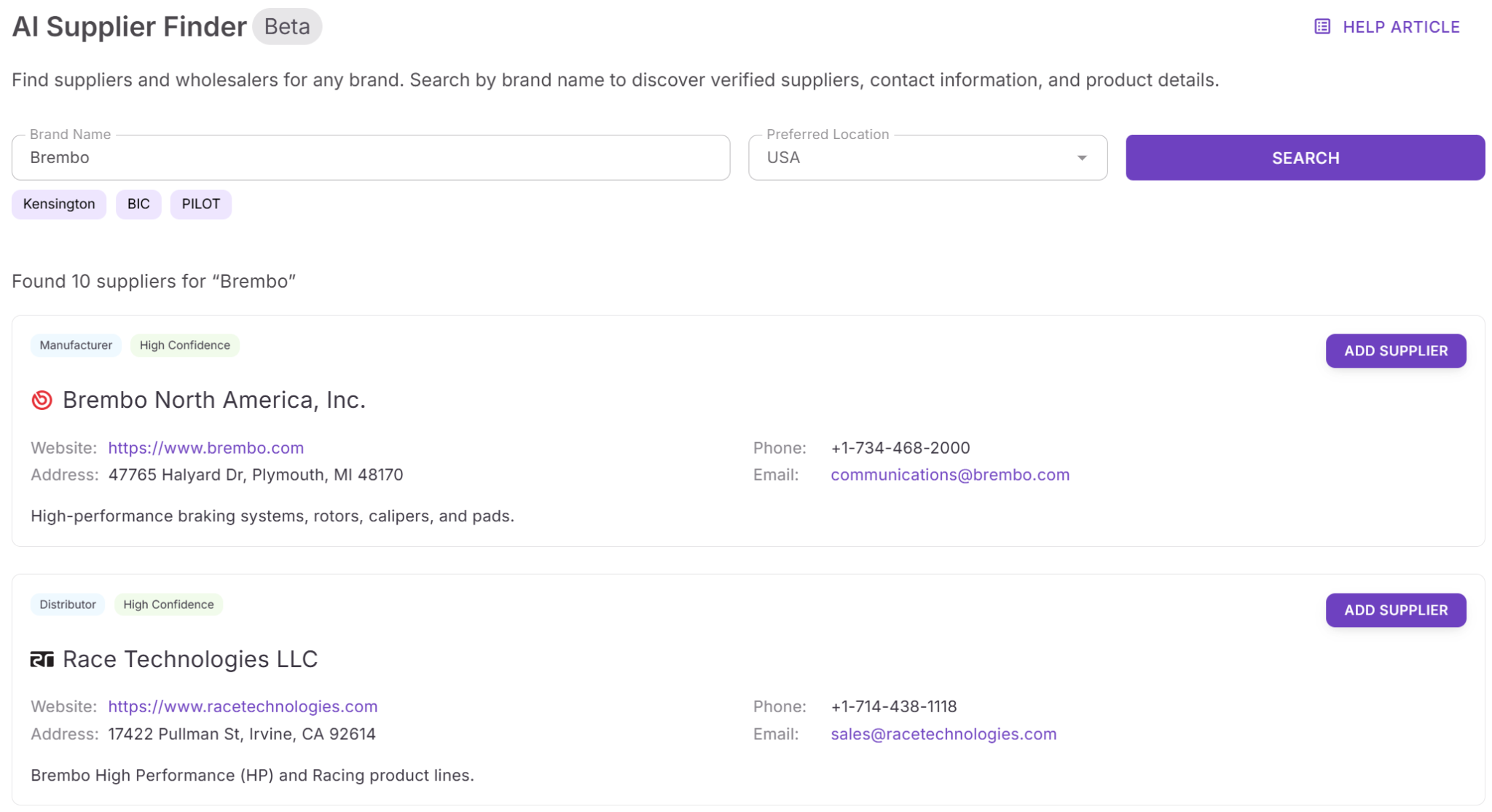Open the racetechnologies.com website link
This screenshot has height=812, width=1492.
(243, 706)
